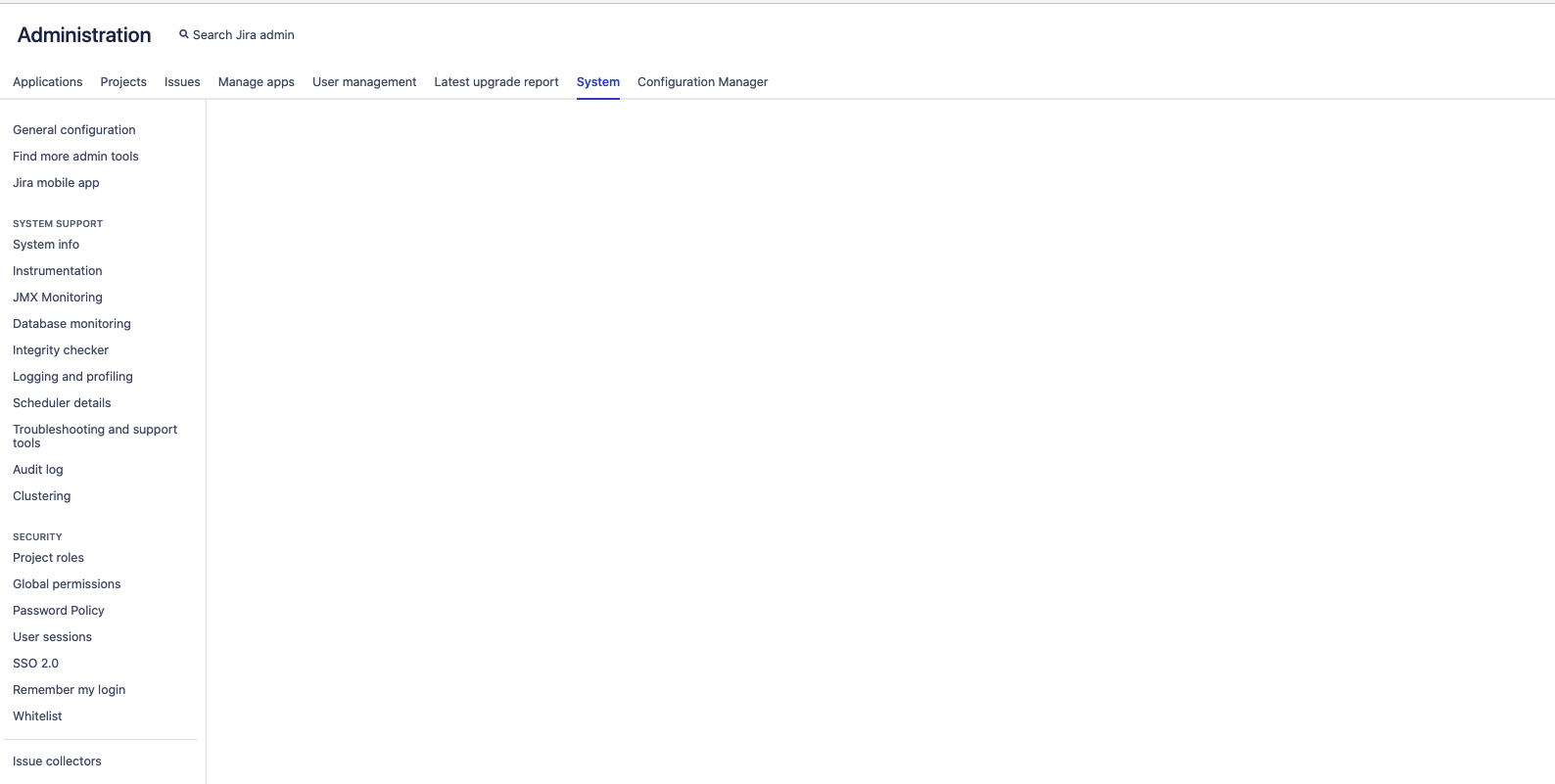Click the search magnifier icon
This screenshot has height=784, width=1555.
coord(183,34)
